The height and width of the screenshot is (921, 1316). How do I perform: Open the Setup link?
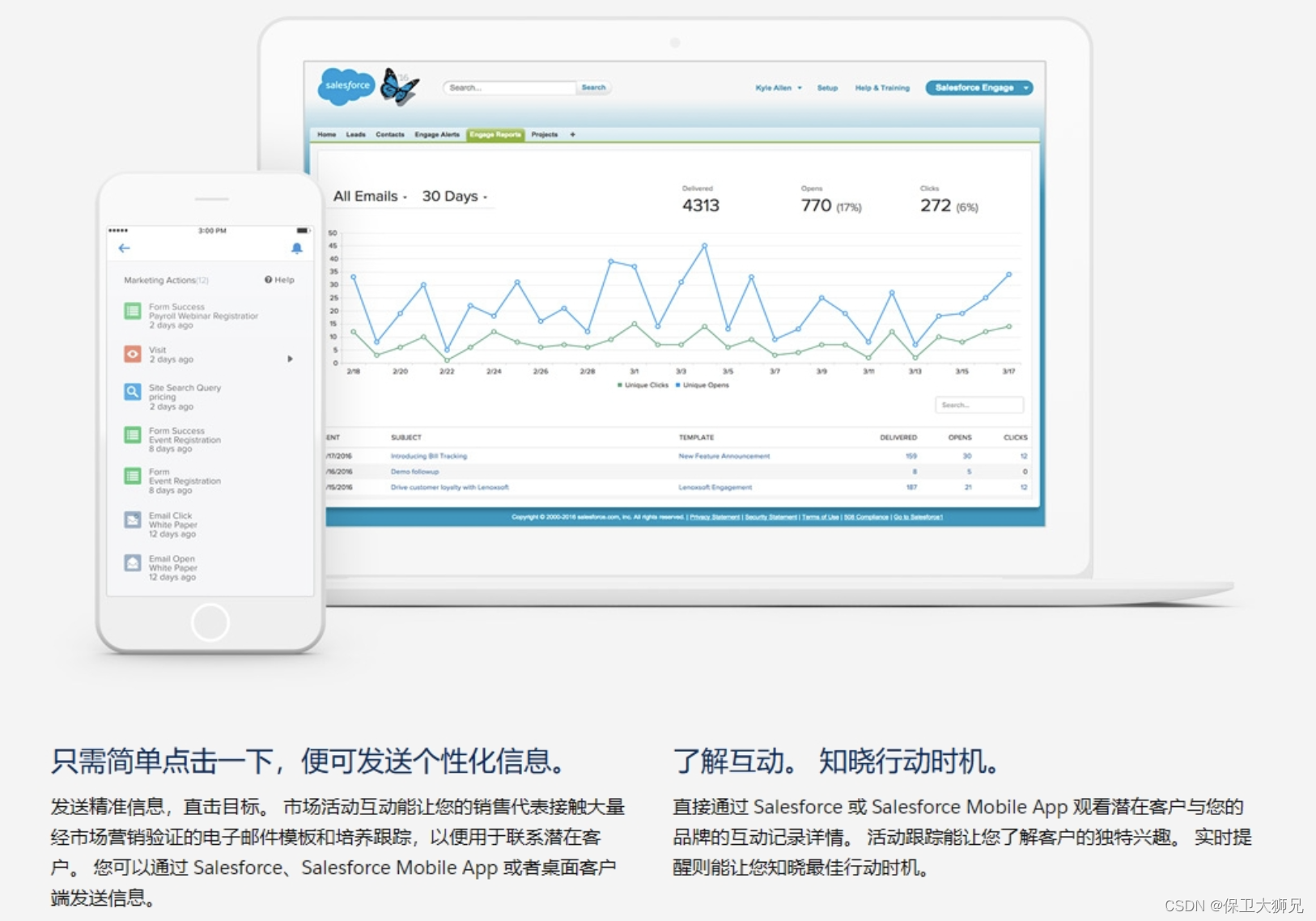point(827,87)
